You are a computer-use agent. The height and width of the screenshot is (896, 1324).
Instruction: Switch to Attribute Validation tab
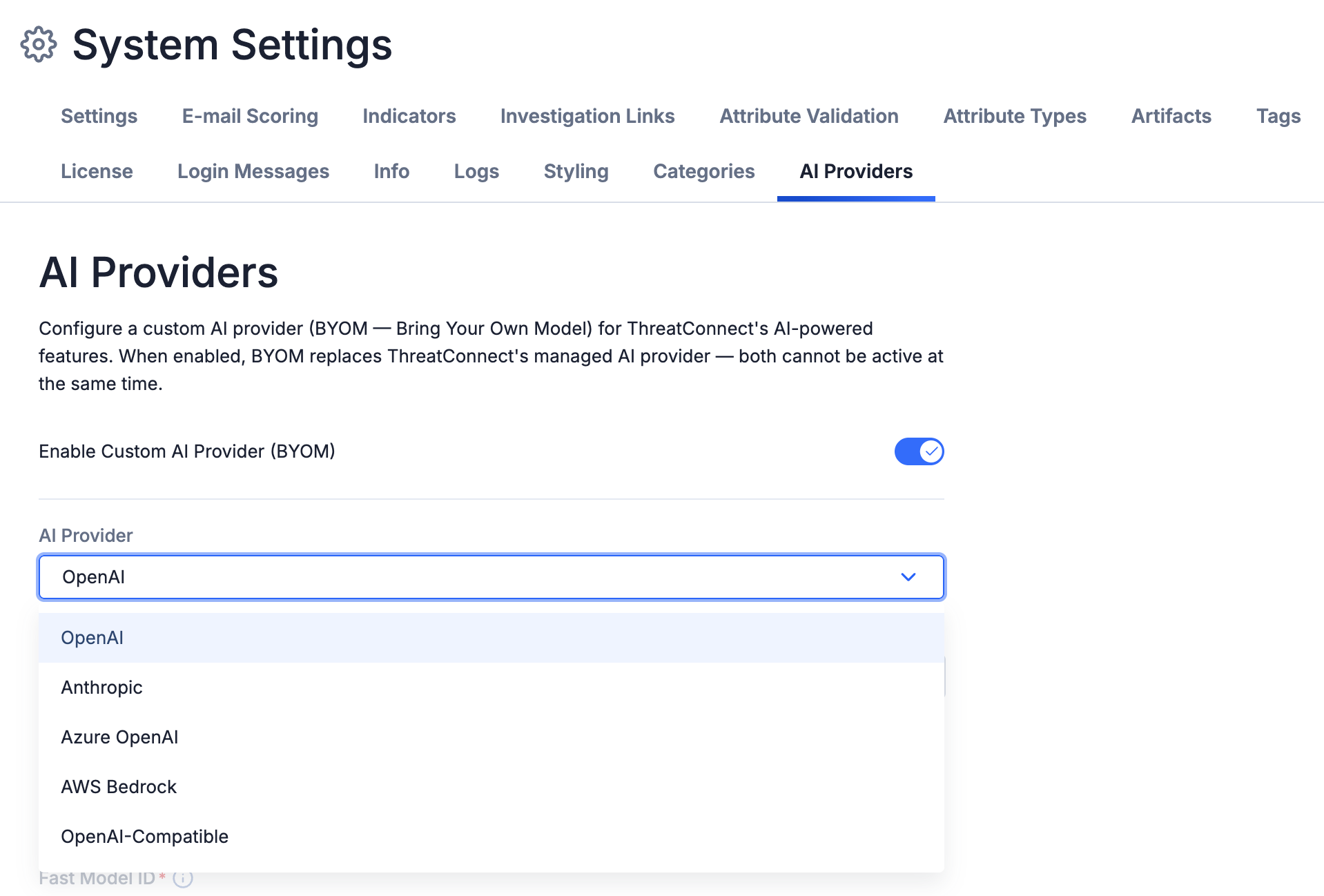point(809,116)
